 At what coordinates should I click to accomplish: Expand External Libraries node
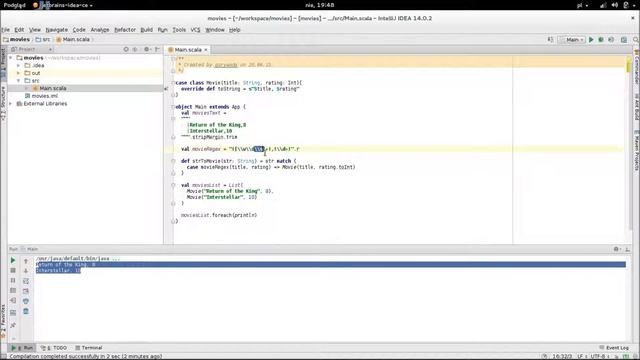pos(11,104)
